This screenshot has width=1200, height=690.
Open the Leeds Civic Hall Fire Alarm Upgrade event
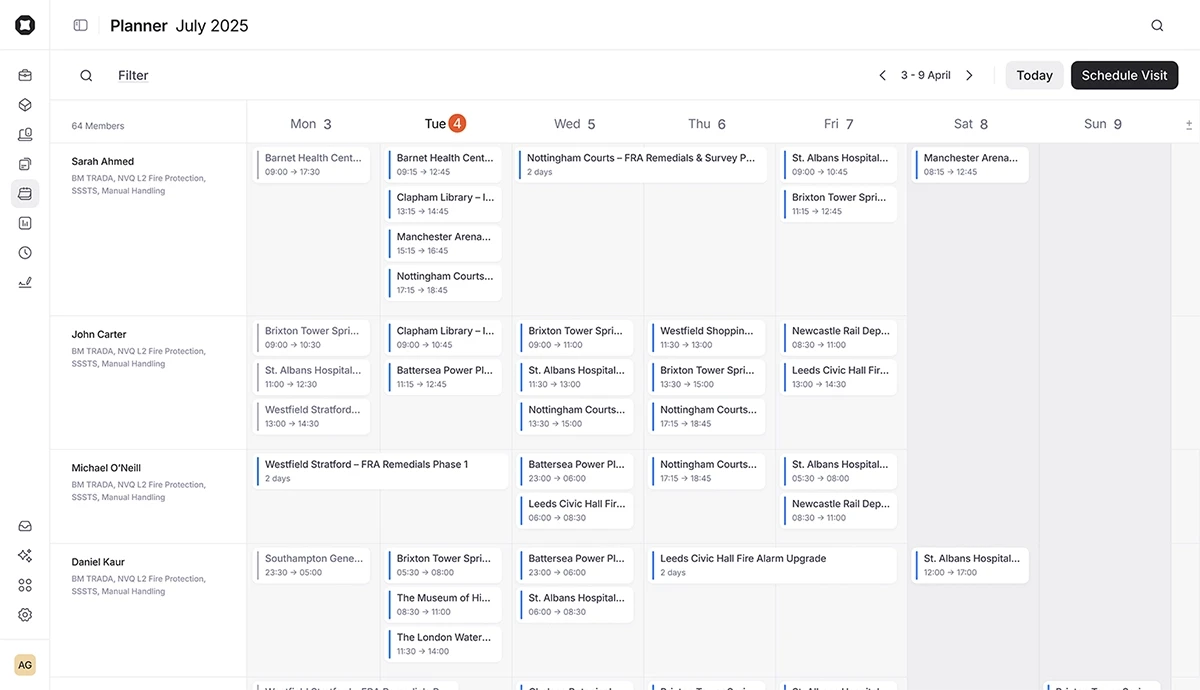point(773,565)
